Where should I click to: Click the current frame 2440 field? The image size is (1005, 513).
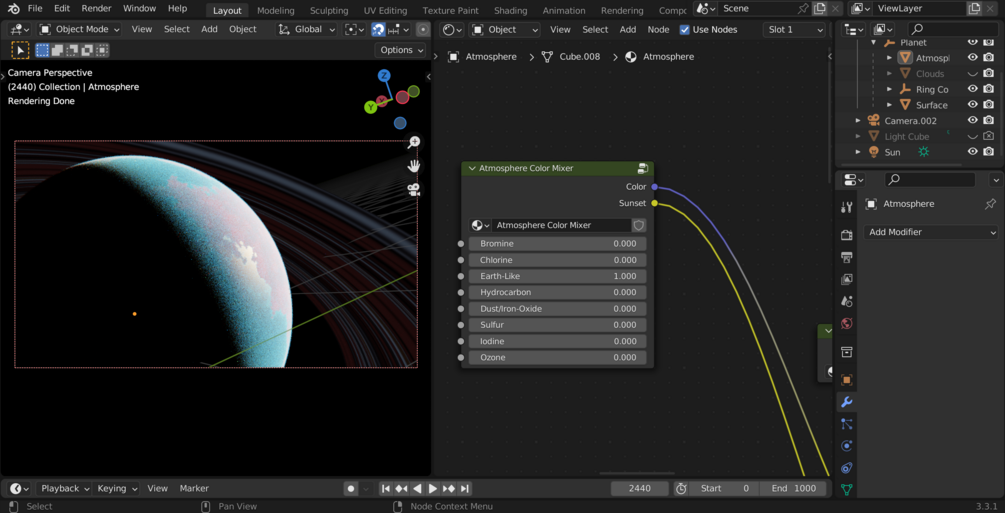[640, 489]
